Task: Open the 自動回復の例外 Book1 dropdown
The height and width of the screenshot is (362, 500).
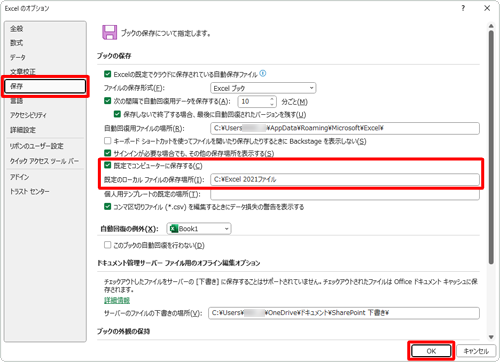Action: pyautogui.click(x=199, y=229)
